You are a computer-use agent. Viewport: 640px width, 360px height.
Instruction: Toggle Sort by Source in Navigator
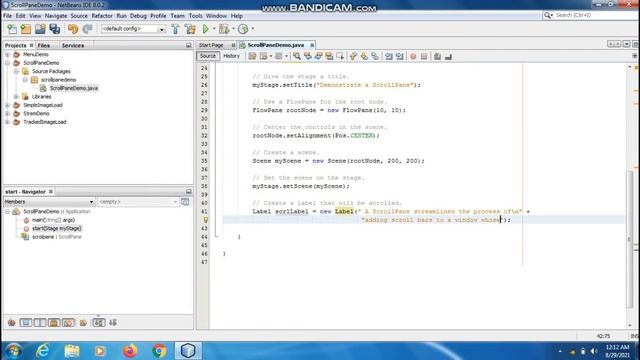113,323
